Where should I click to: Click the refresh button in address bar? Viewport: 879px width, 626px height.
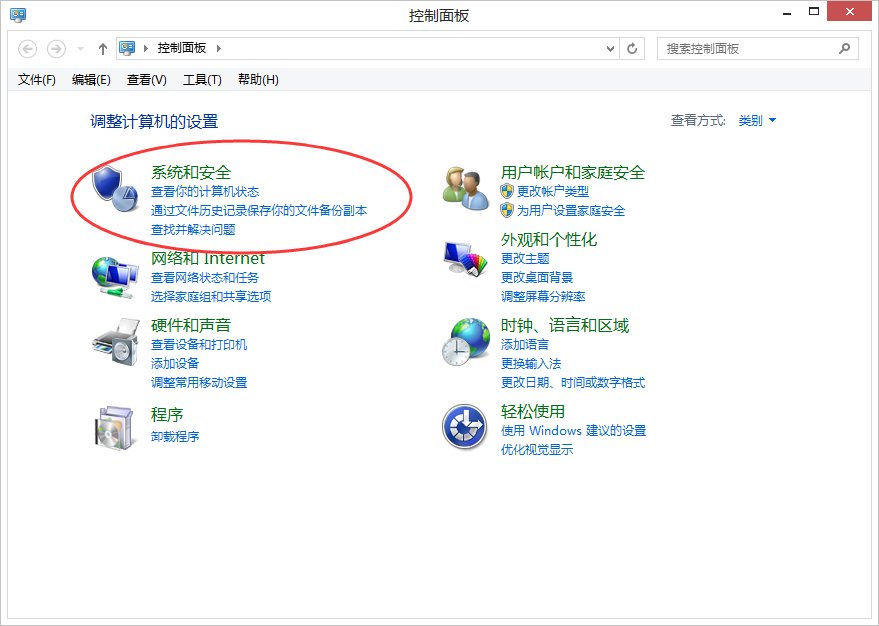(x=632, y=47)
